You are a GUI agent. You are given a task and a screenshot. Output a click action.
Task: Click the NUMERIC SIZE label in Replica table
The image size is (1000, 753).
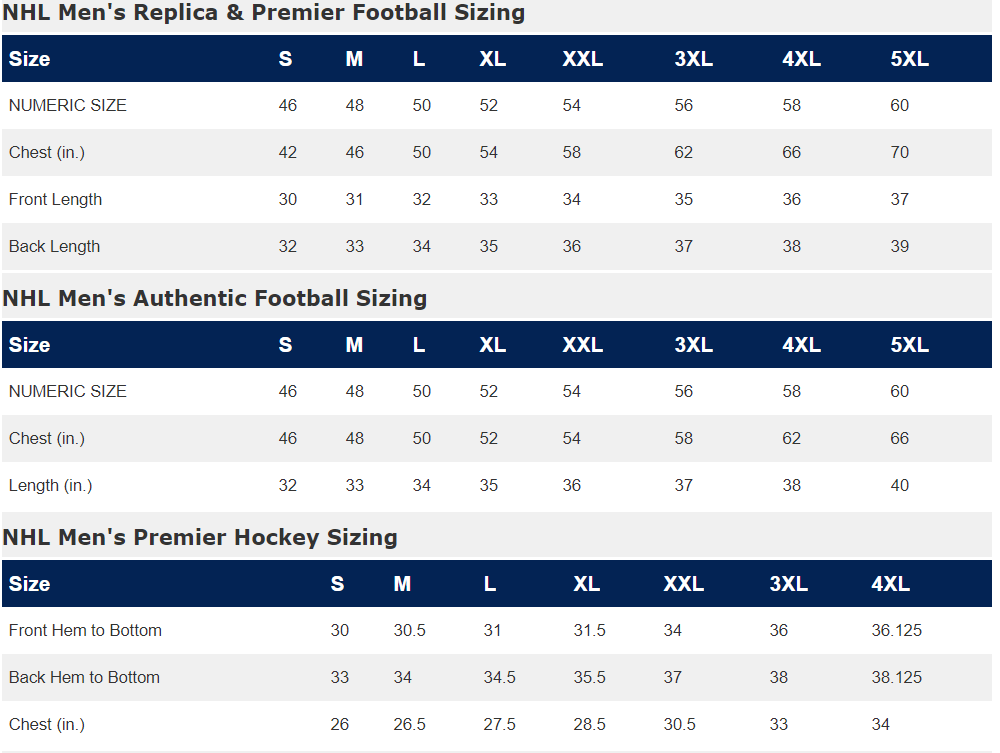click(x=68, y=105)
